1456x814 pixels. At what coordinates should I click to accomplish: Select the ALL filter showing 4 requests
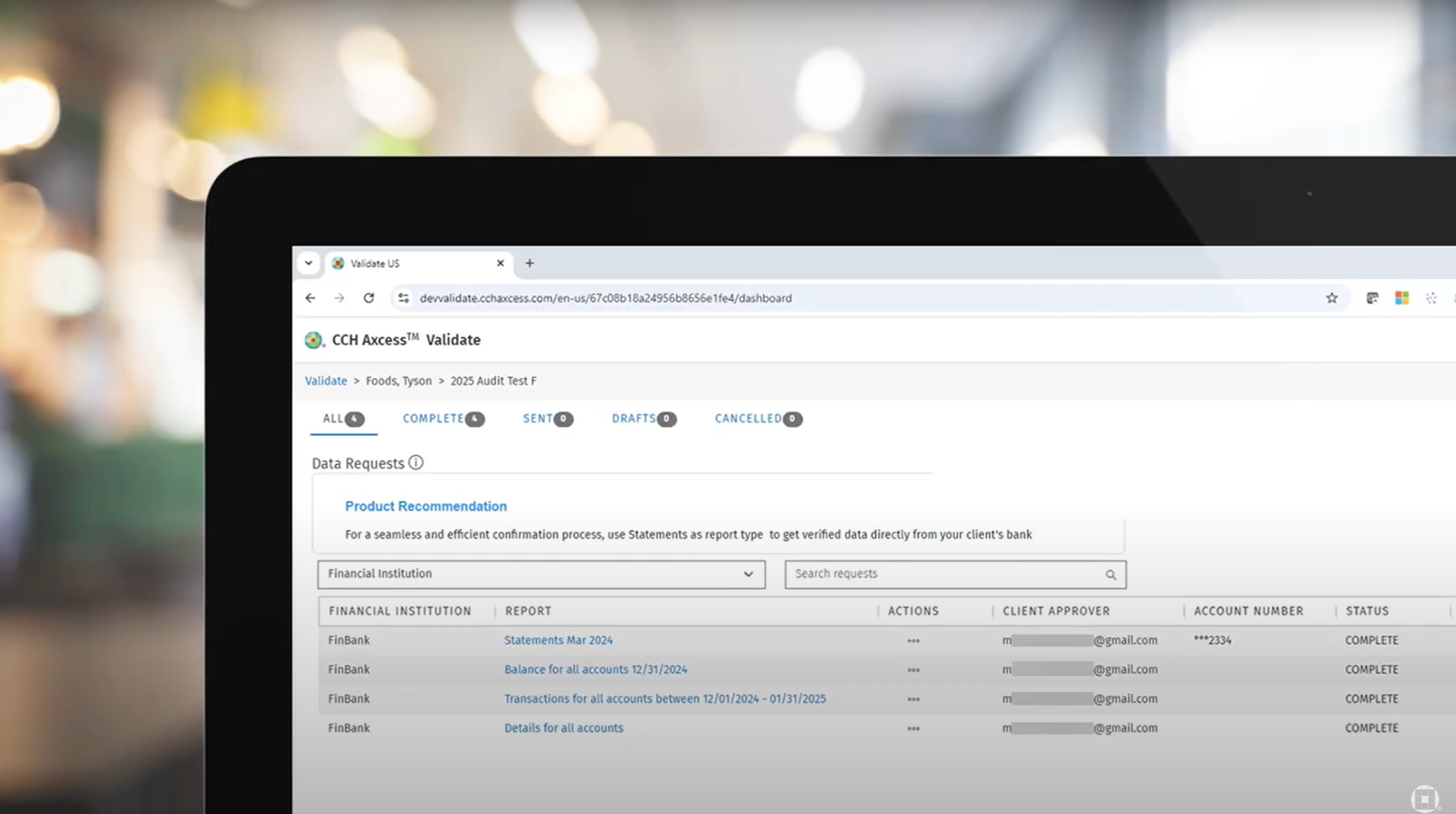pyautogui.click(x=333, y=418)
